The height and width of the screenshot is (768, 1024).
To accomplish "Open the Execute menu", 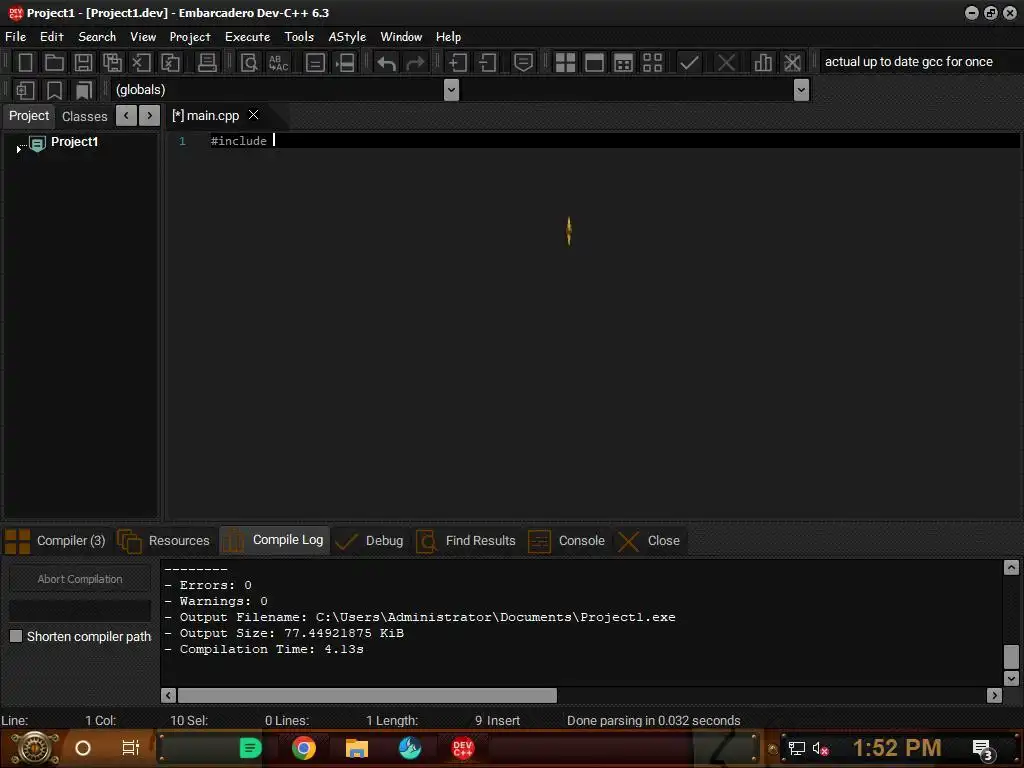I will click(x=248, y=37).
